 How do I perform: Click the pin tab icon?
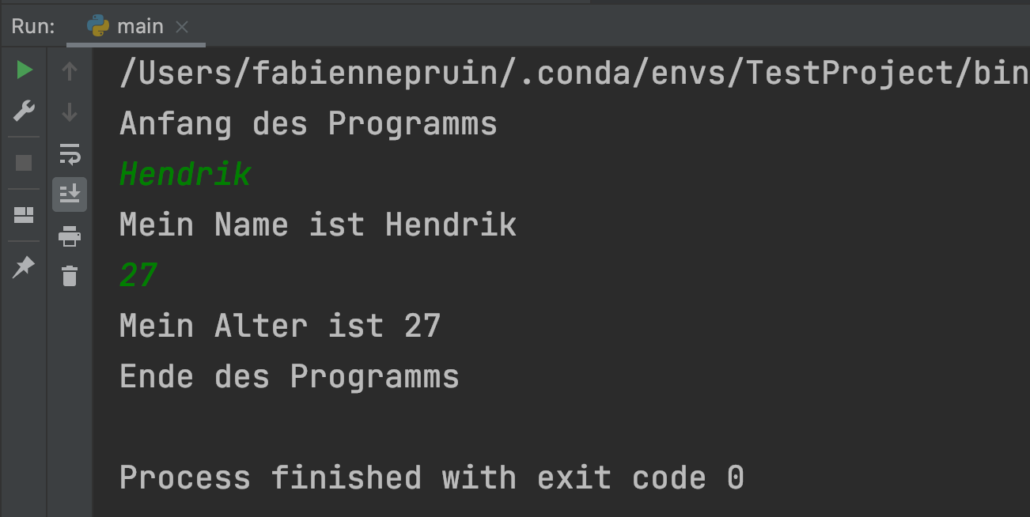pos(24,266)
